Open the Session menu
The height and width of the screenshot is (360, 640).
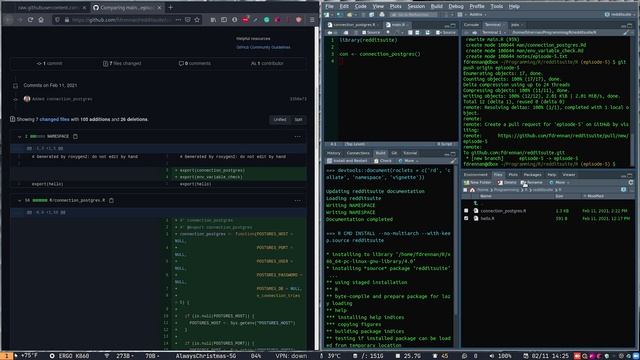tap(416, 7)
